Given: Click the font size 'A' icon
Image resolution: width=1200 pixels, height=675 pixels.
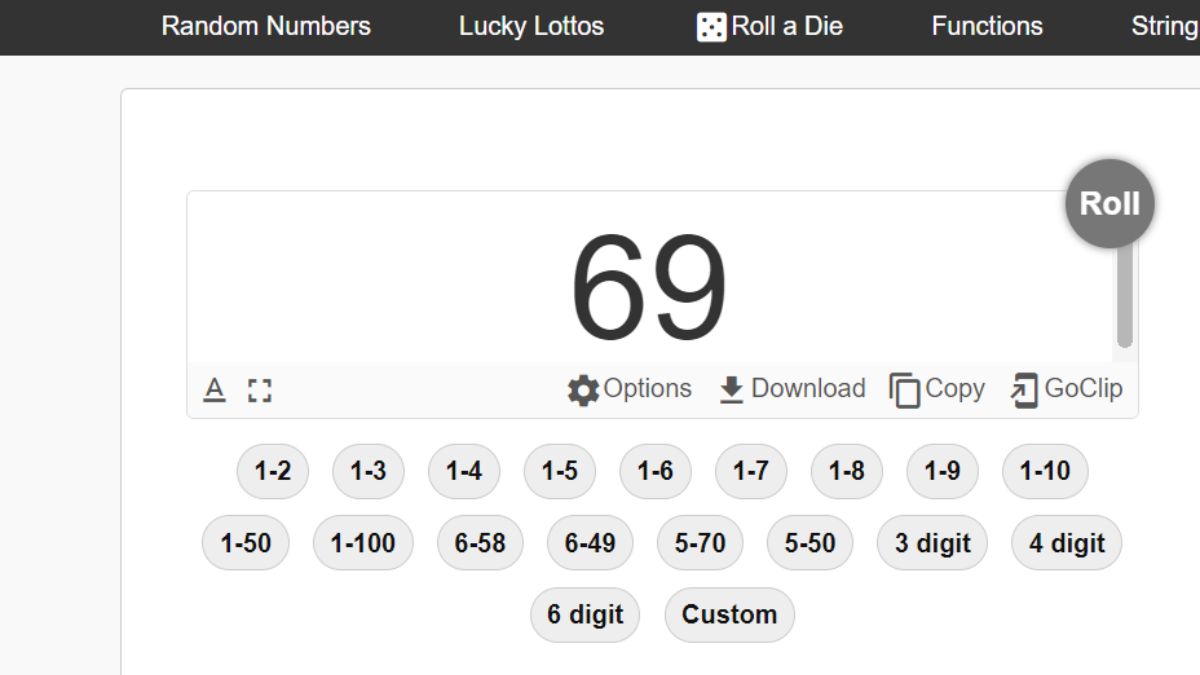Looking at the screenshot, I should point(214,390).
